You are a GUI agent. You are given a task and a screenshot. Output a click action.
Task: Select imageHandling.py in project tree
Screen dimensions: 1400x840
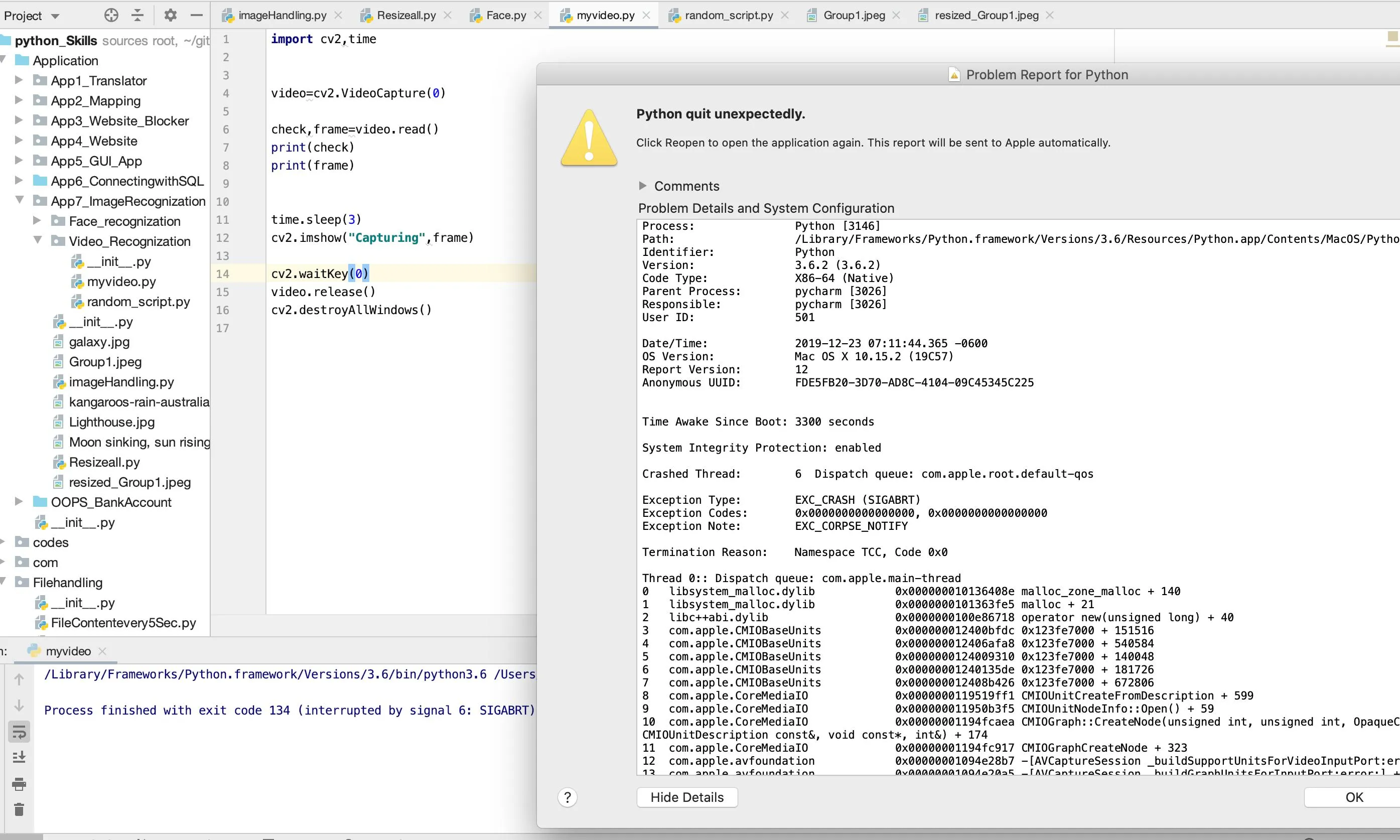[x=121, y=382]
